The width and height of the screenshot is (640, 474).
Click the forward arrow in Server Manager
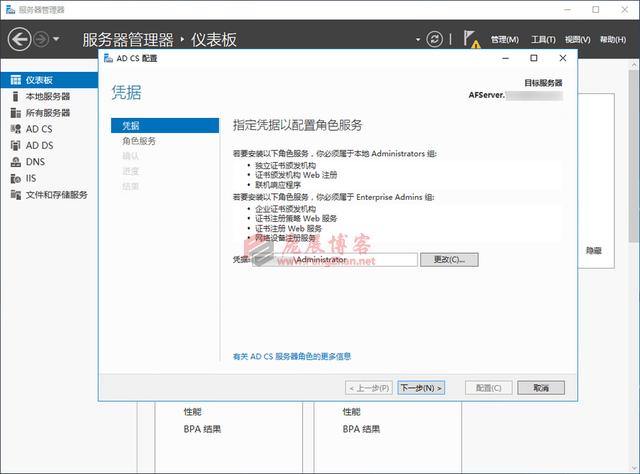pyautogui.click(x=41, y=39)
